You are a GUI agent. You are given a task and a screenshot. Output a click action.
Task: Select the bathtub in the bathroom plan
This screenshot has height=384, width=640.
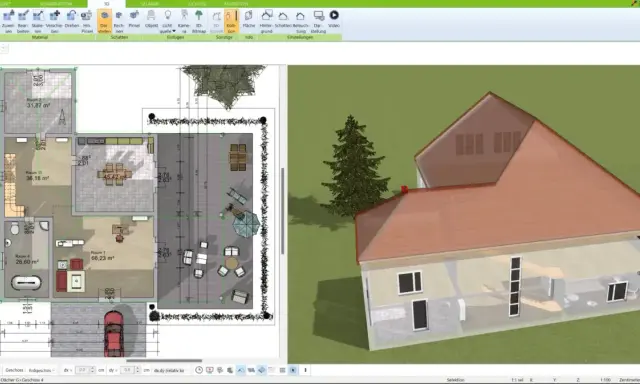coord(26,282)
